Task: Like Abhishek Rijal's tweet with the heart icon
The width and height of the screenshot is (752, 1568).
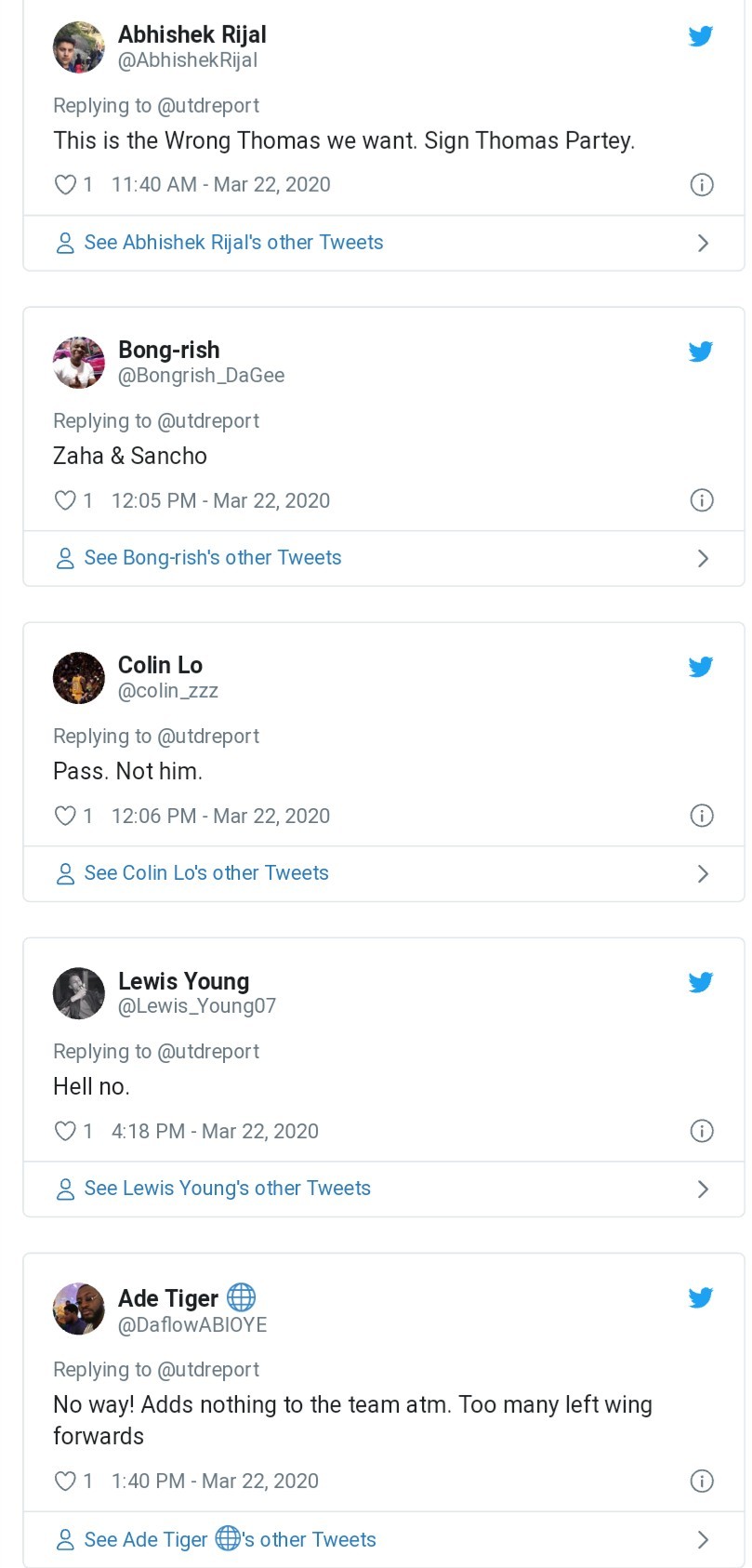Action: (65, 185)
